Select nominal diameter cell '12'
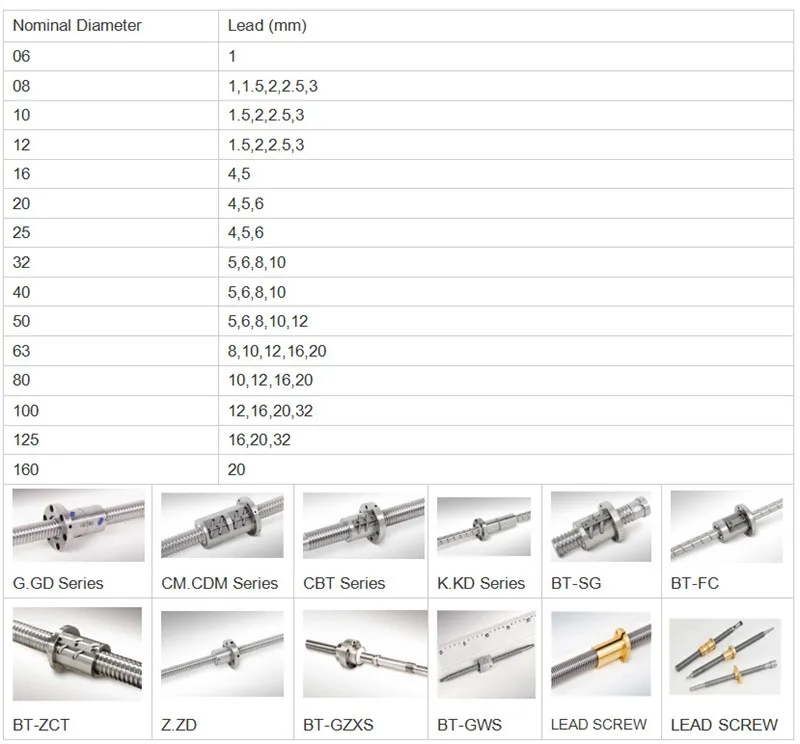 (x=111, y=145)
